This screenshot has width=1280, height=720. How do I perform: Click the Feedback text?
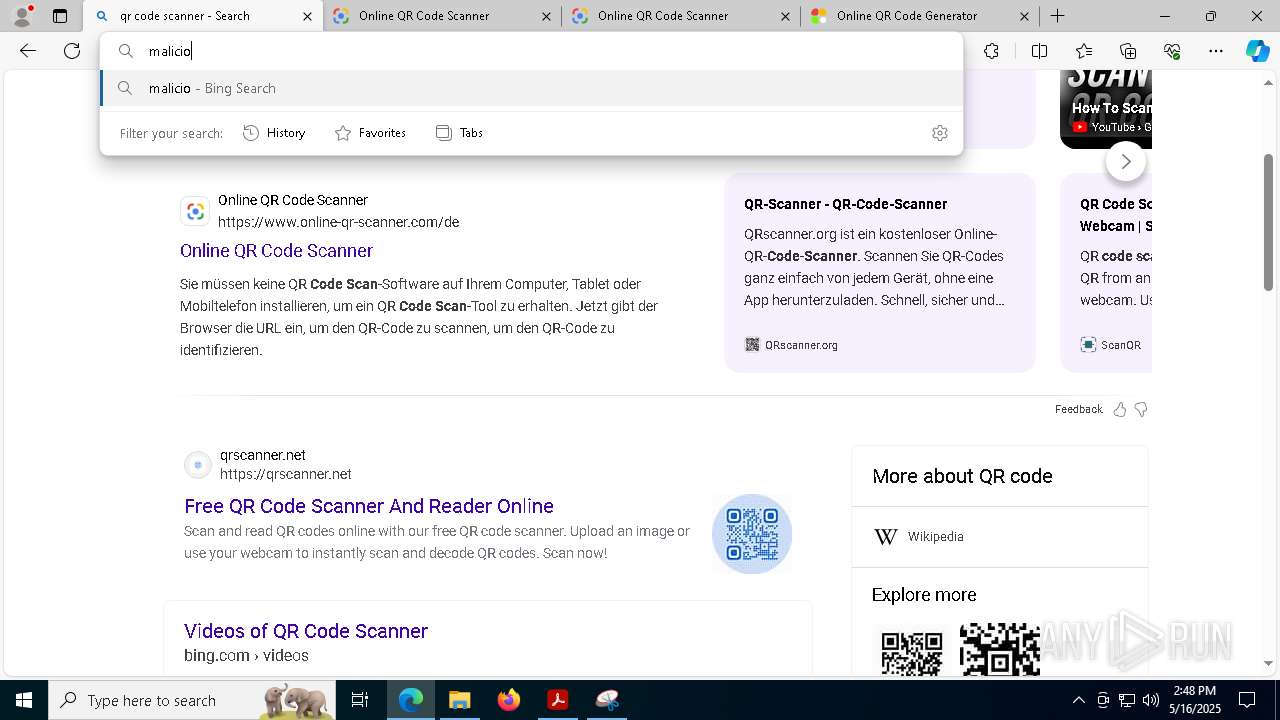click(1078, 409)
